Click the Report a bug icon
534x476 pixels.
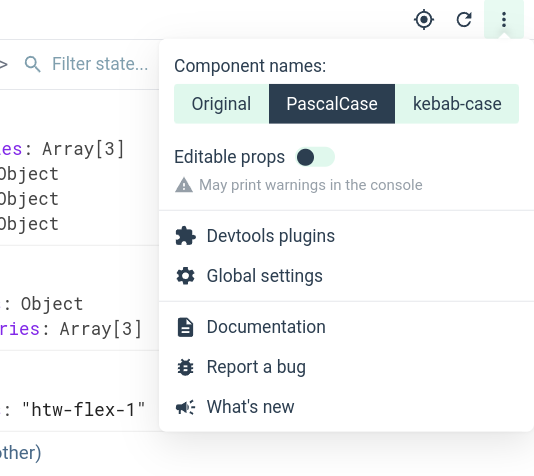185,367
